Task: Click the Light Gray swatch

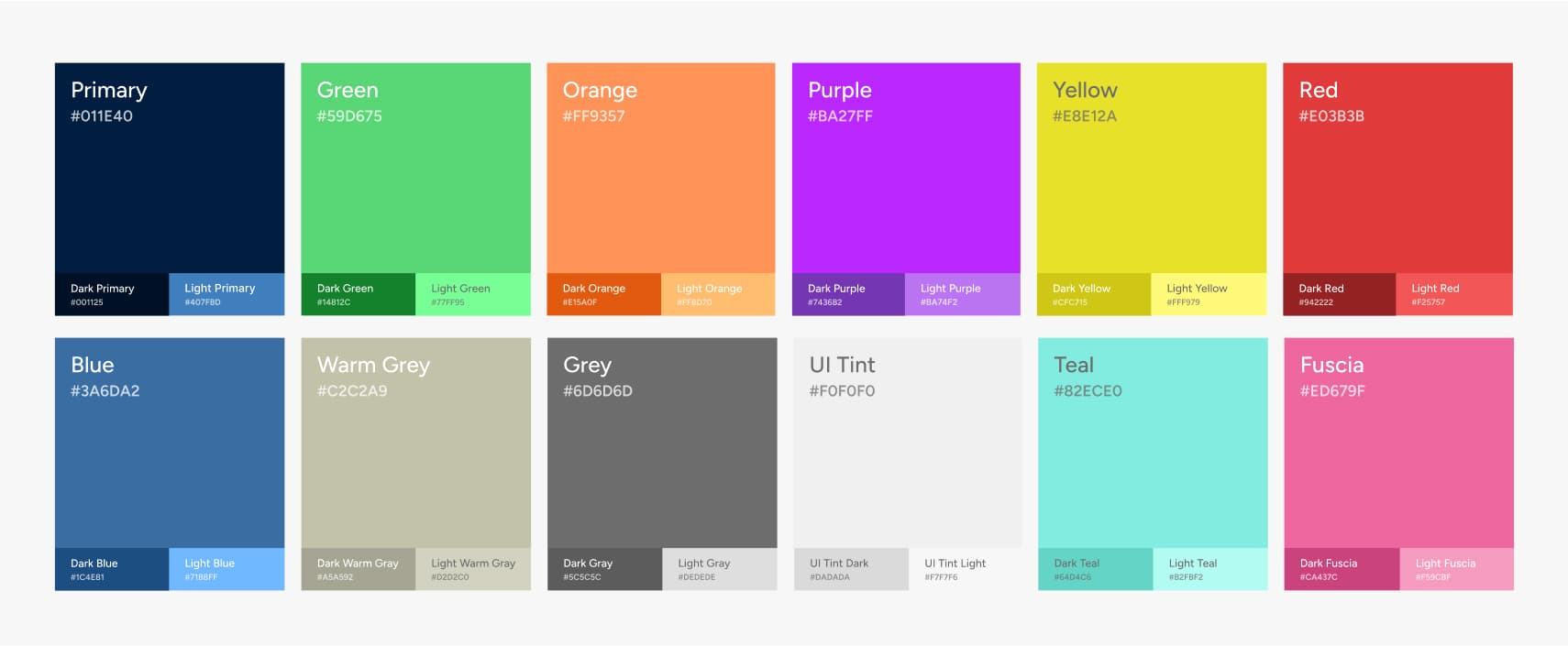Action: [x=720, y=569]
